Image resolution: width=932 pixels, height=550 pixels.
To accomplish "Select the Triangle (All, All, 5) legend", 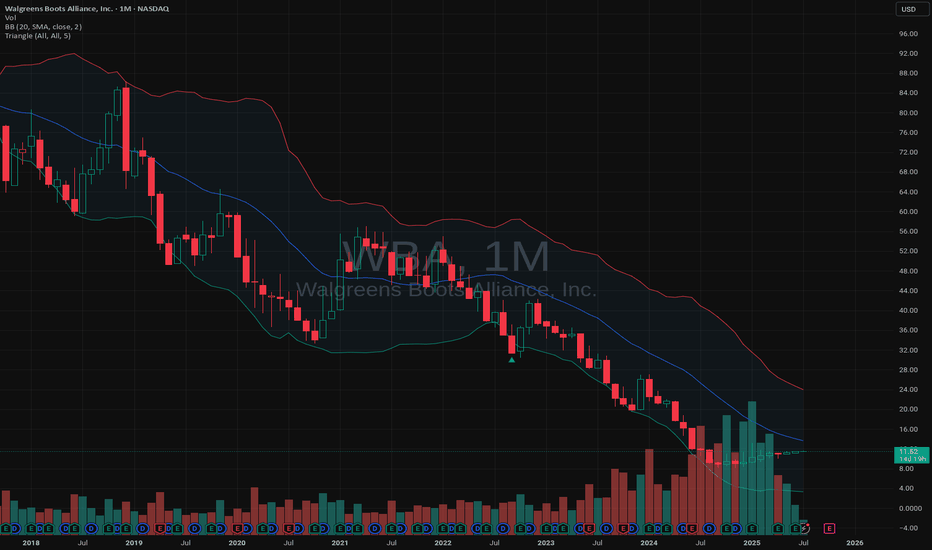I will pyautogui.click(x=37, y=36).
